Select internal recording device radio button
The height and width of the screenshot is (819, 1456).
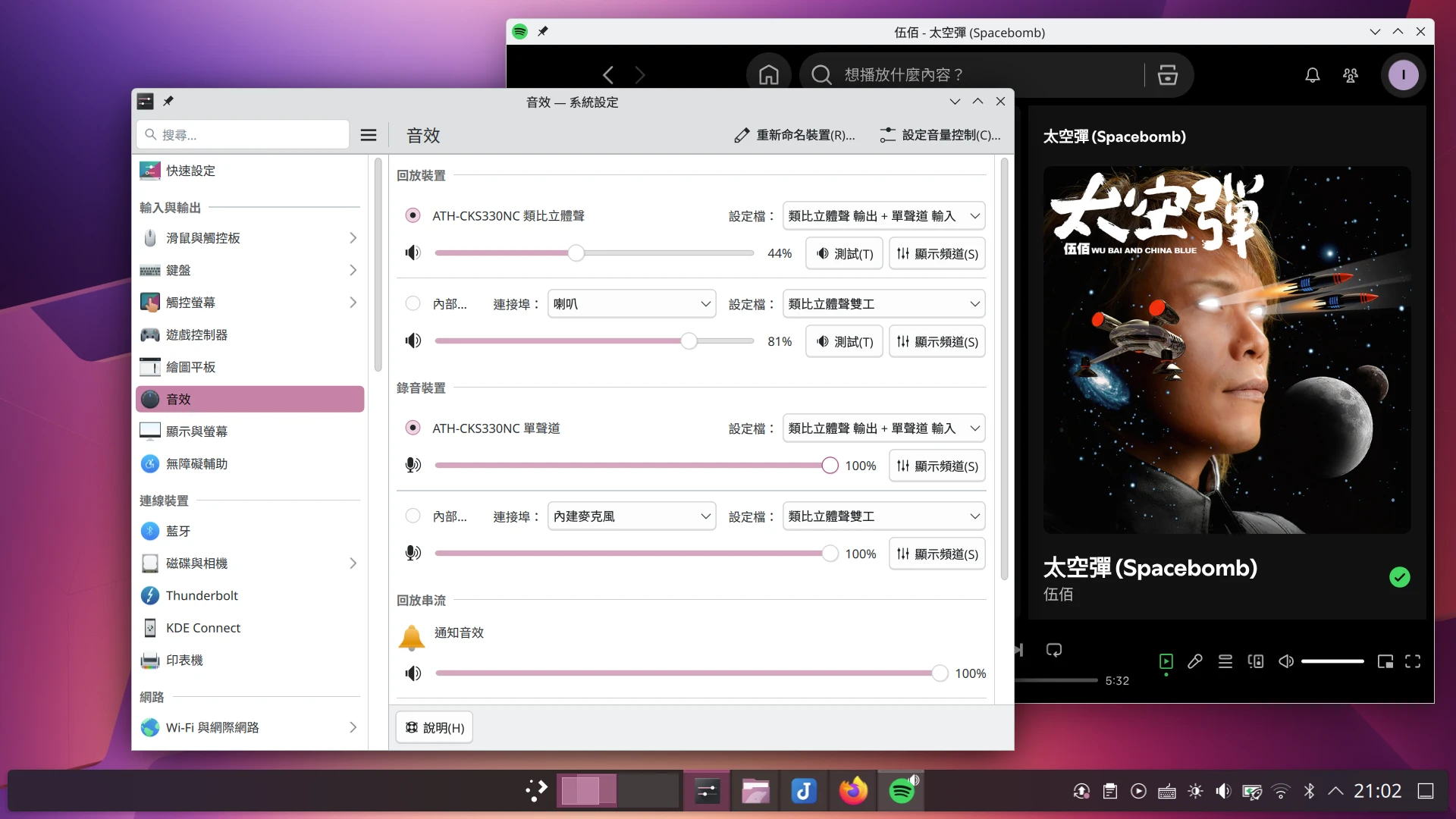click(x=413, y=516)
